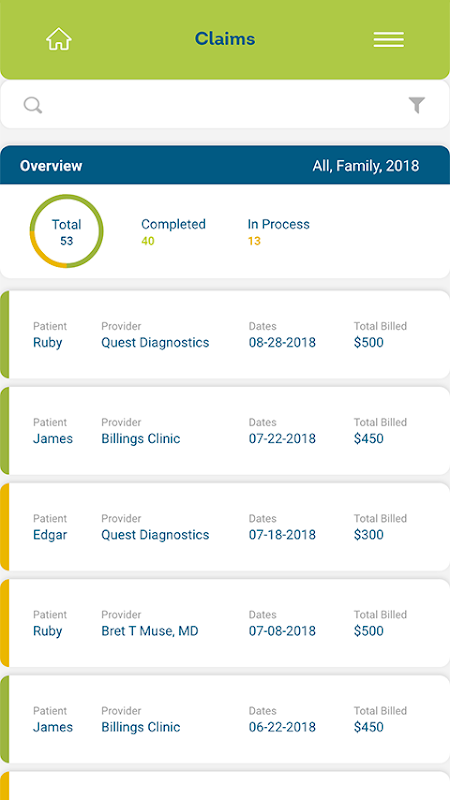Click the 'All, Family, 2018' filter summary
This screenshot has height=800, width=450.
(365, 166)
